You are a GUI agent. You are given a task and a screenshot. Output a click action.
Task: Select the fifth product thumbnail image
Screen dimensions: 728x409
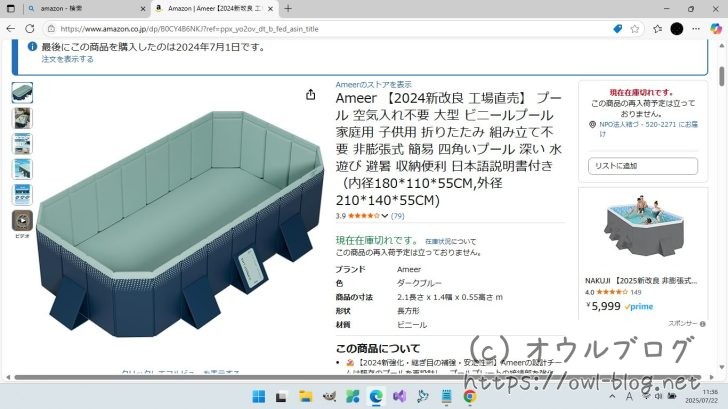(x=22, y=195)
